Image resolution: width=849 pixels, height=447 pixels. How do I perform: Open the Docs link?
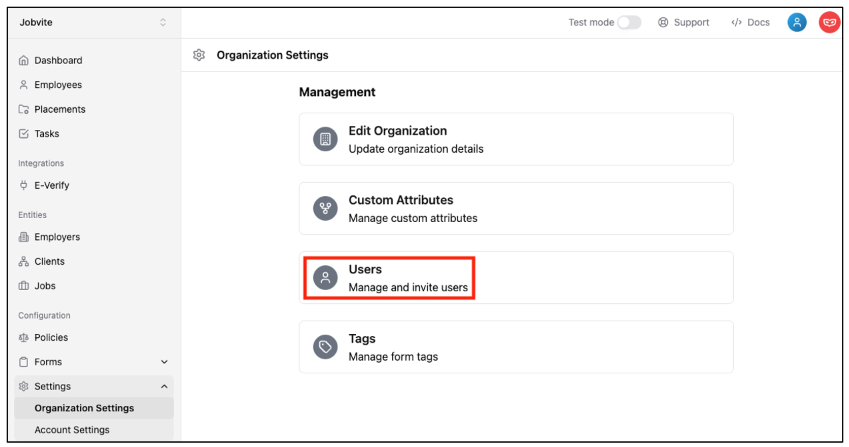click(751, 22)
